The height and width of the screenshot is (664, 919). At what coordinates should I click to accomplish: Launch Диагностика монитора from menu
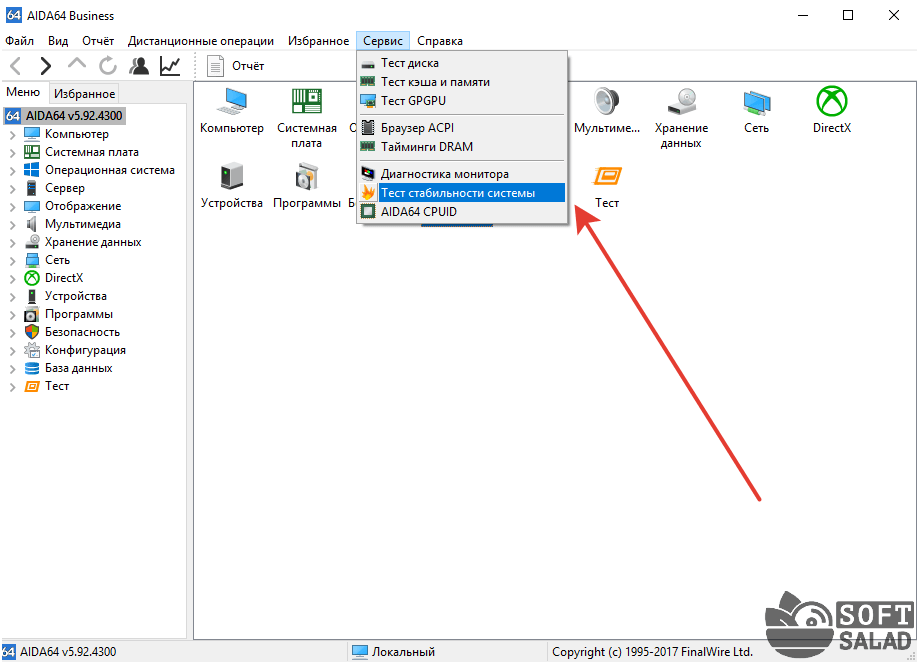tap(462, 174)
